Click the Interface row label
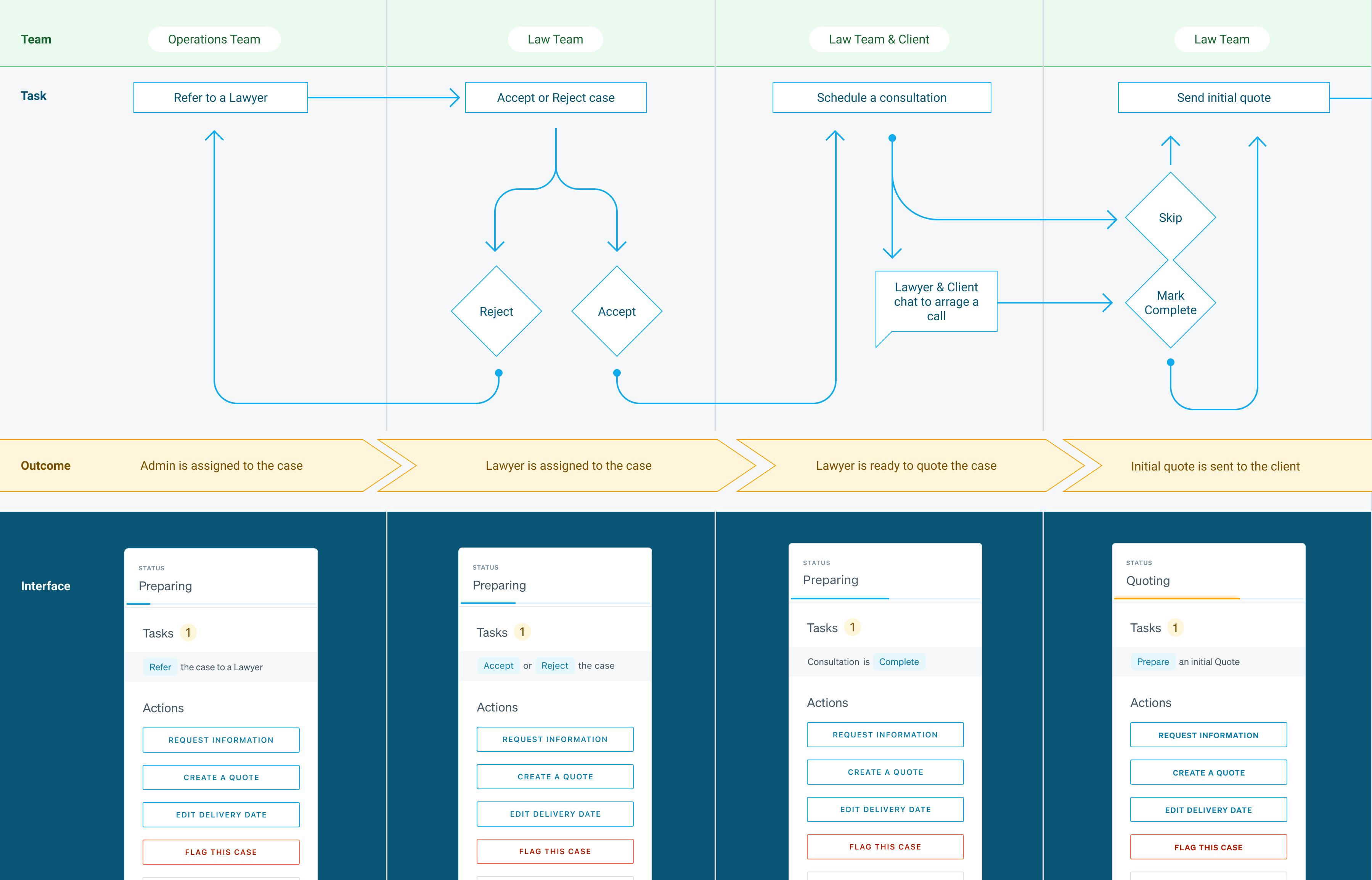The width and height of the screenshot is (1372, 880). (46, 586)
